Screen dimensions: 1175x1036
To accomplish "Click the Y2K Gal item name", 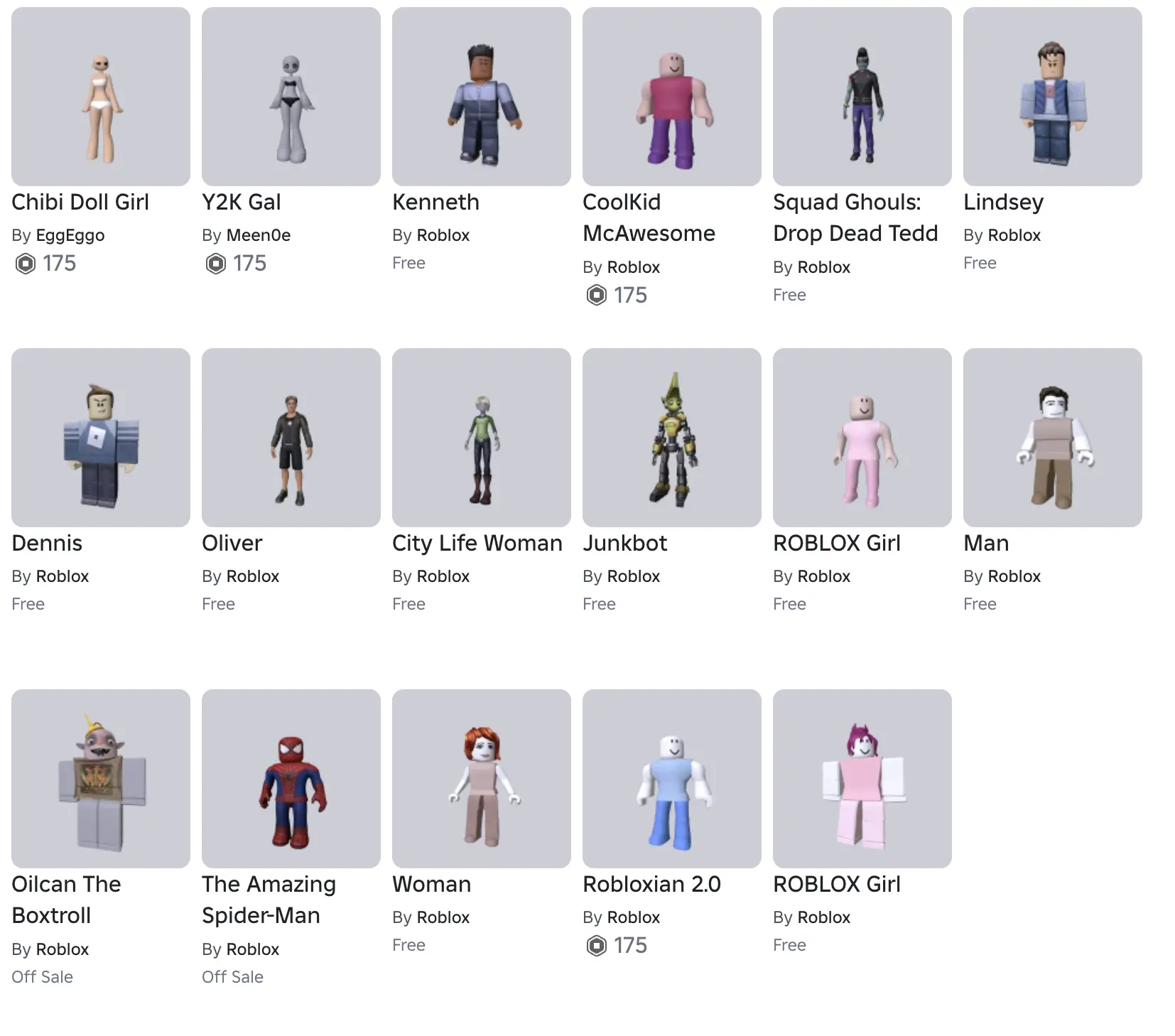I will 242,203.
